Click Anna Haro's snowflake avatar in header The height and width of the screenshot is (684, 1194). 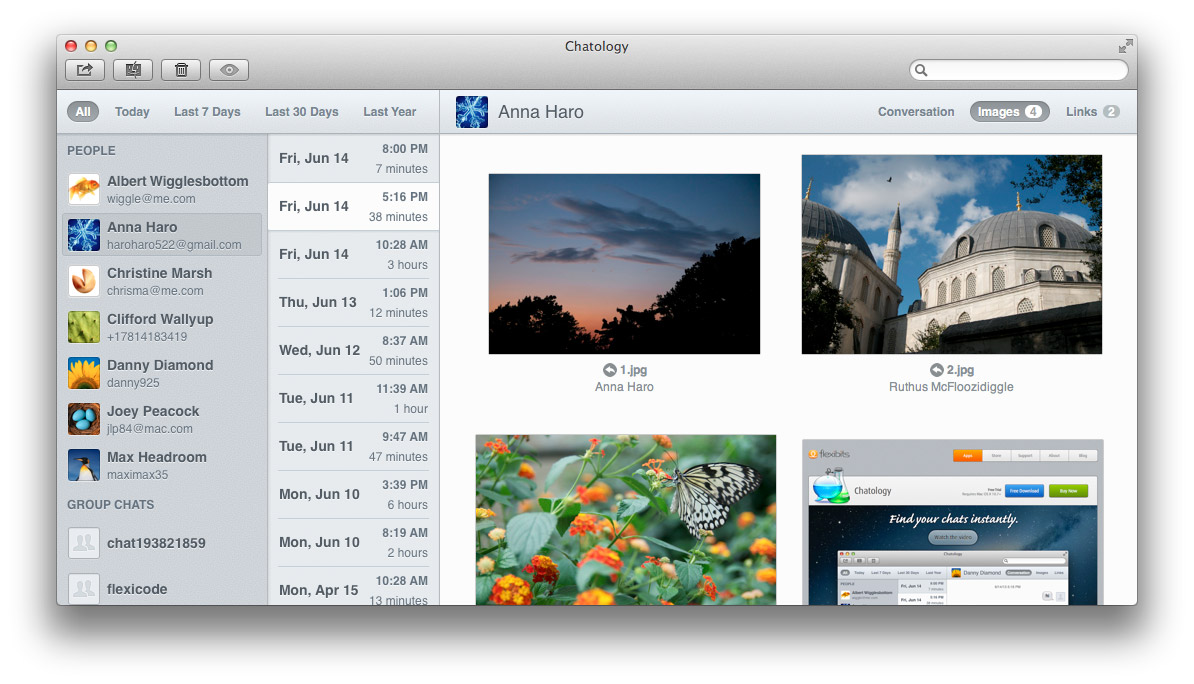click(472, 112)
